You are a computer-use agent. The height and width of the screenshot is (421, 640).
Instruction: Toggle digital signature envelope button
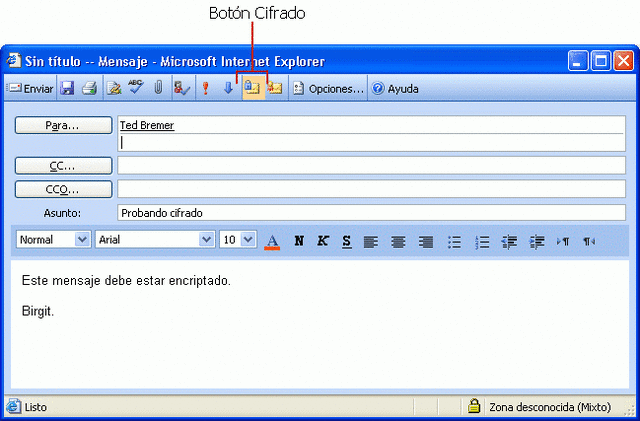tap(275, 88)
